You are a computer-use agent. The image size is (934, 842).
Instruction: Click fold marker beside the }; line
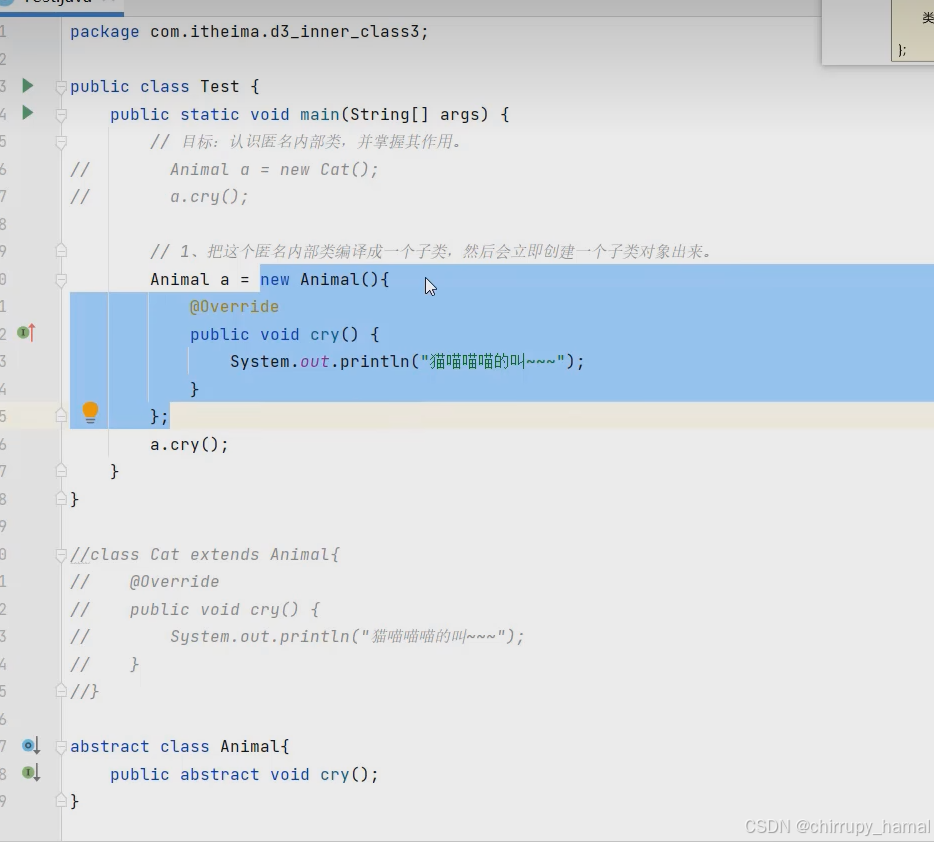tap(61, 416)
